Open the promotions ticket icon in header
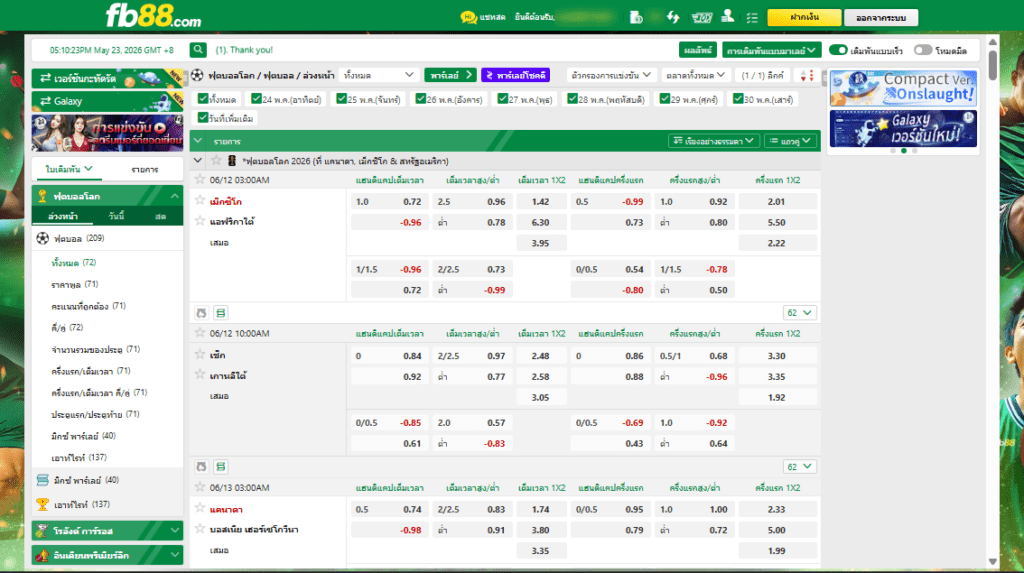 click(701, 18)
